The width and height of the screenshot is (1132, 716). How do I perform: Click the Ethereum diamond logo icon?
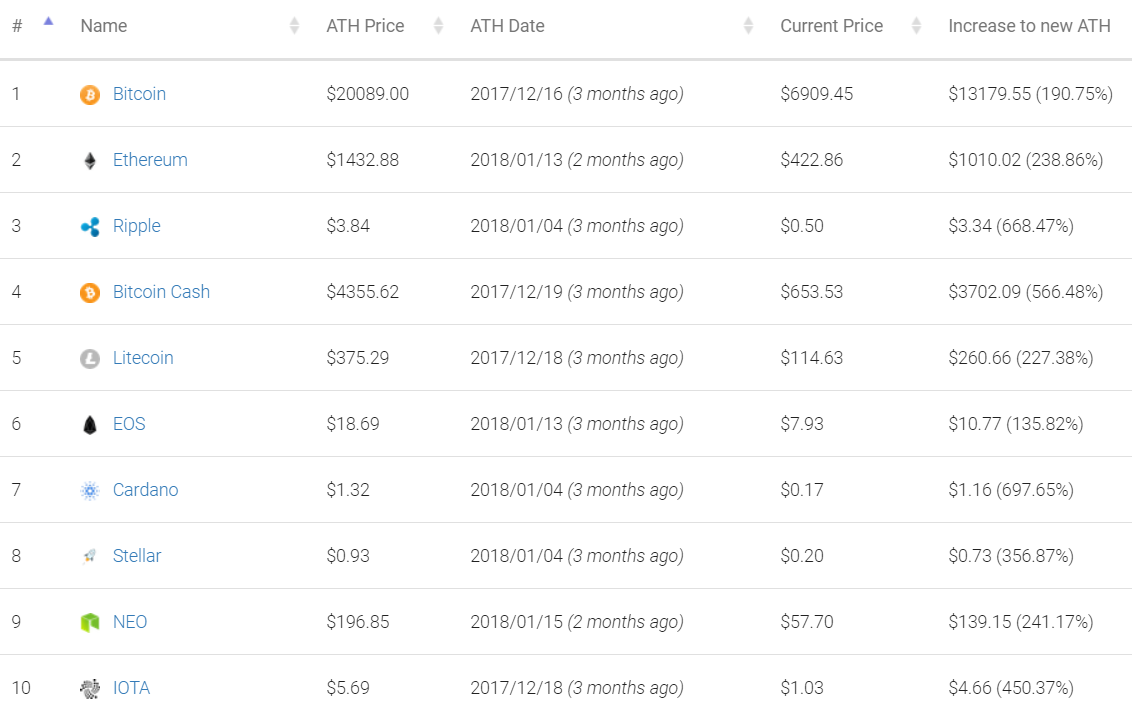point(90,161)
